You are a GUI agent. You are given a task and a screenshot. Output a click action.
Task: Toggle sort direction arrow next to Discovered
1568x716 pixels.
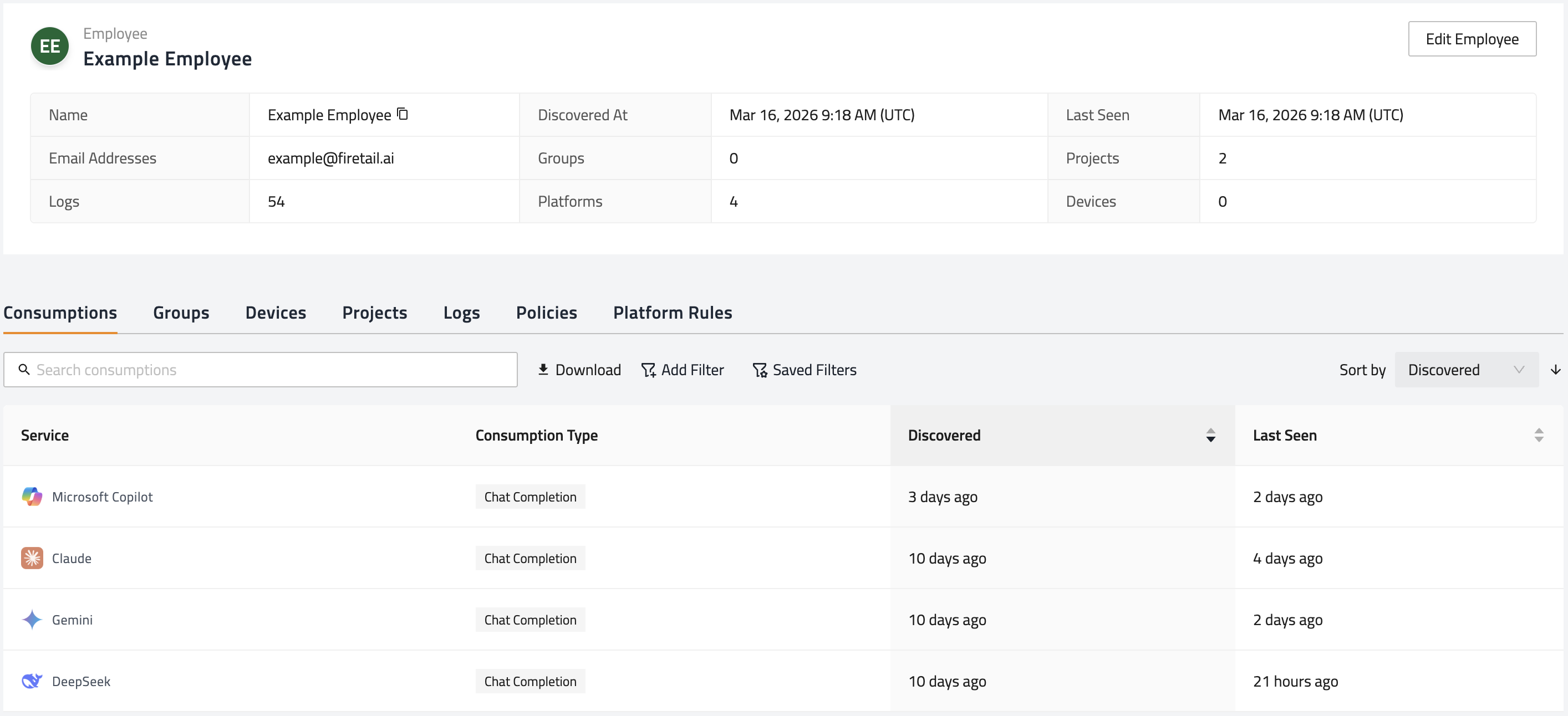click(x=1555, y=370)
